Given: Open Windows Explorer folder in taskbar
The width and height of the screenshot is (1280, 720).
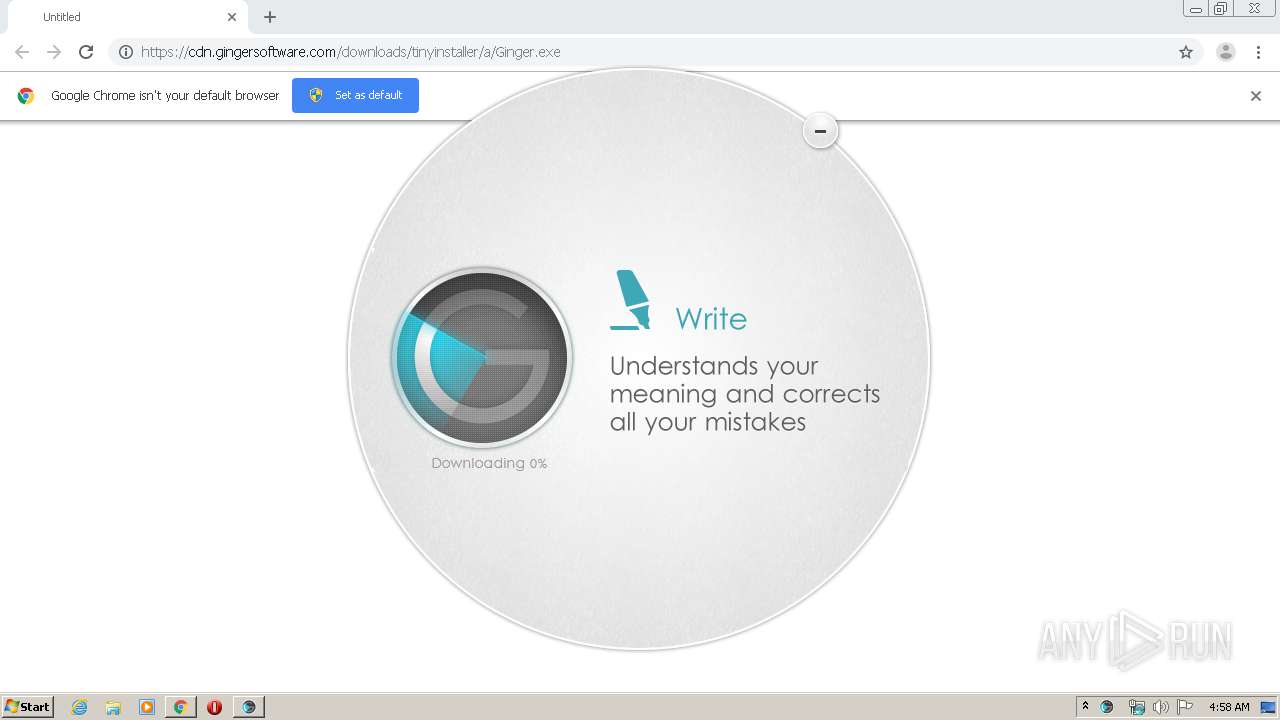Looking at the screenshot, I should coord(113,707).
